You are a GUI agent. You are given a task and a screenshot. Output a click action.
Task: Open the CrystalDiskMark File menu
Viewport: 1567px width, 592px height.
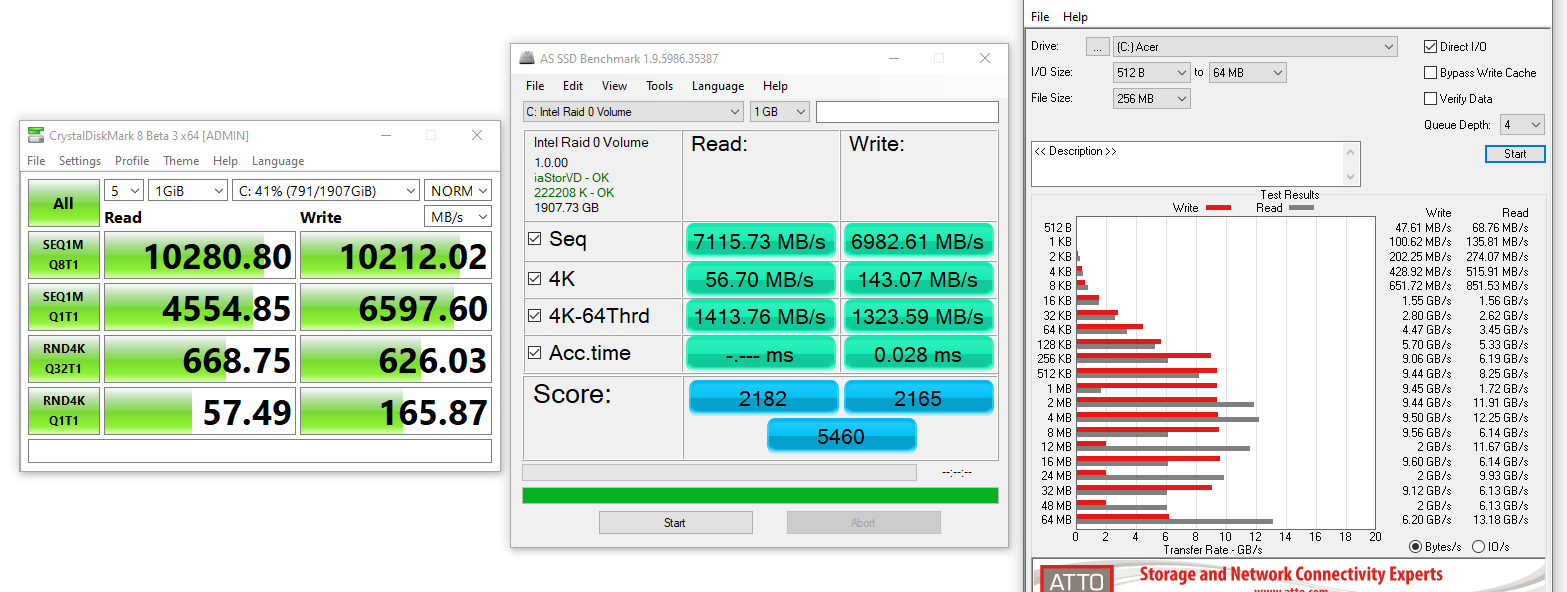pos(36,161)
